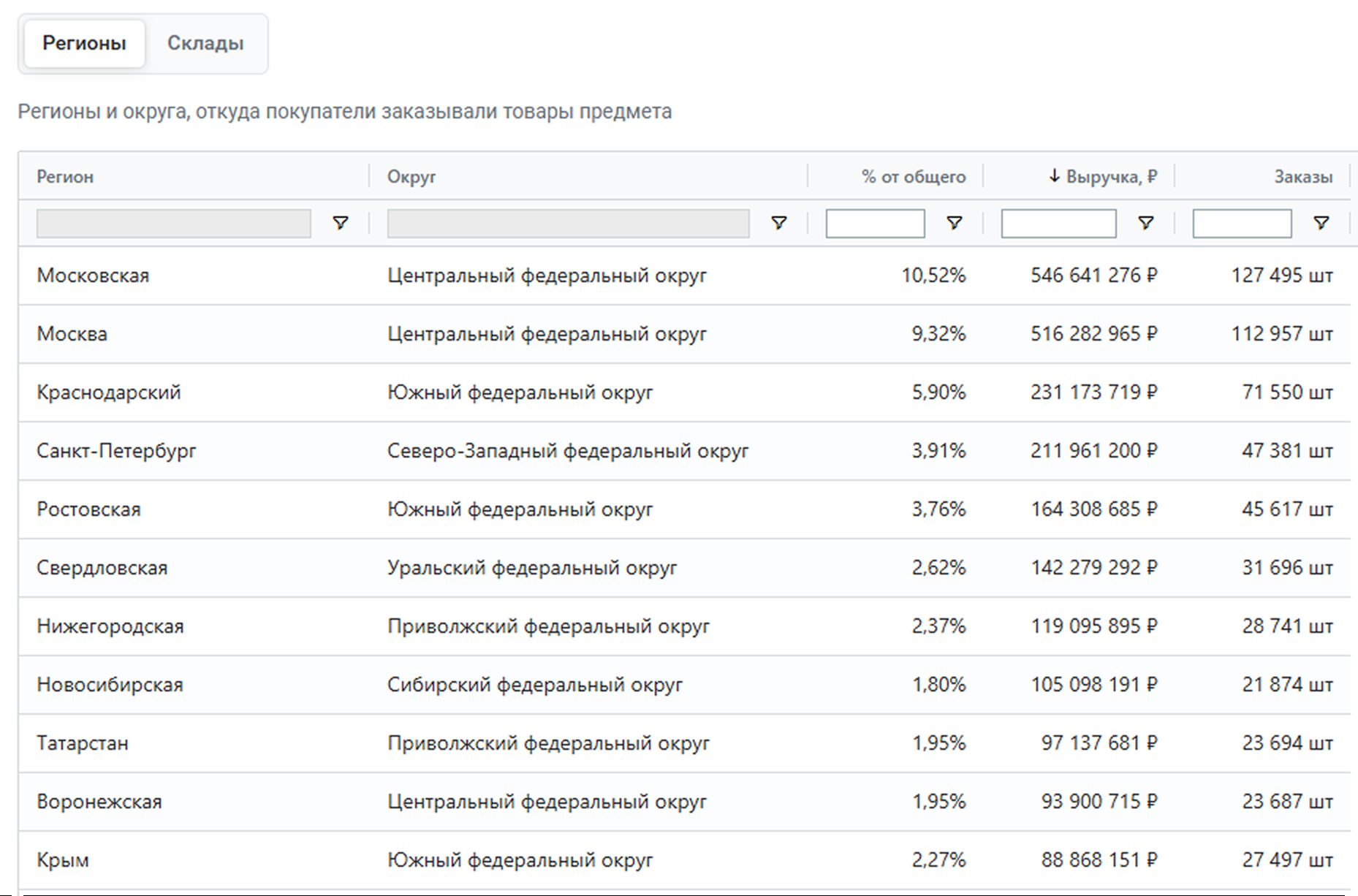
Task: Click the % от общего filter input
Action: (875, 223)
